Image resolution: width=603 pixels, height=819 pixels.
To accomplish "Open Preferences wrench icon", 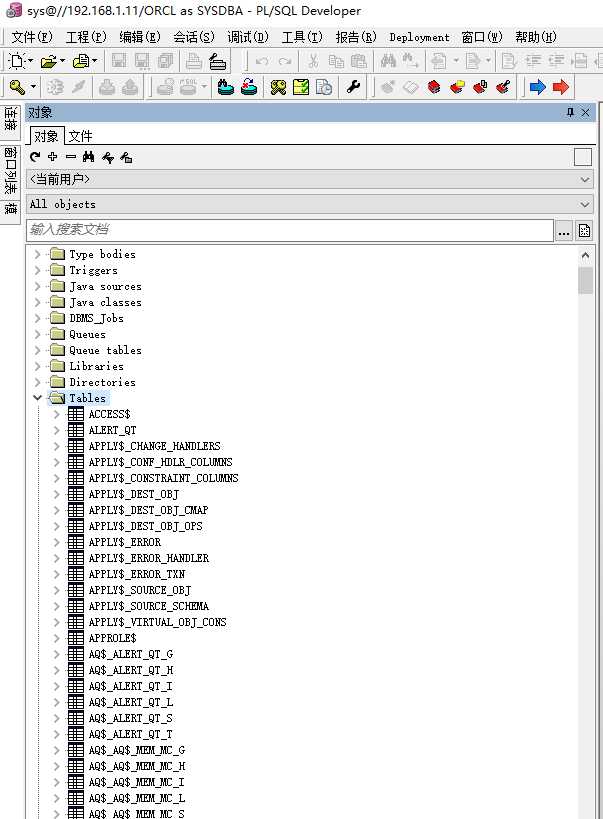I will pyautogui.click(x=354, y=87).
